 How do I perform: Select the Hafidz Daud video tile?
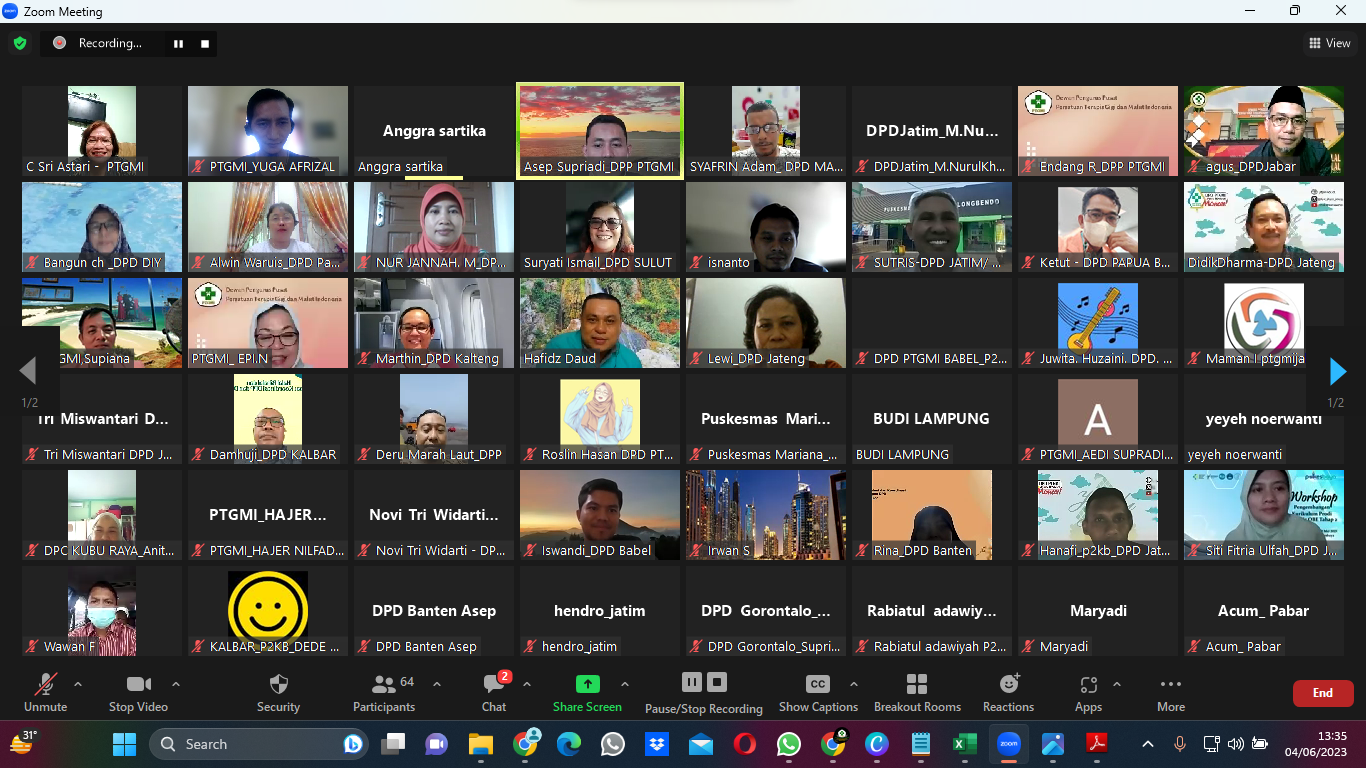[600, 323]
